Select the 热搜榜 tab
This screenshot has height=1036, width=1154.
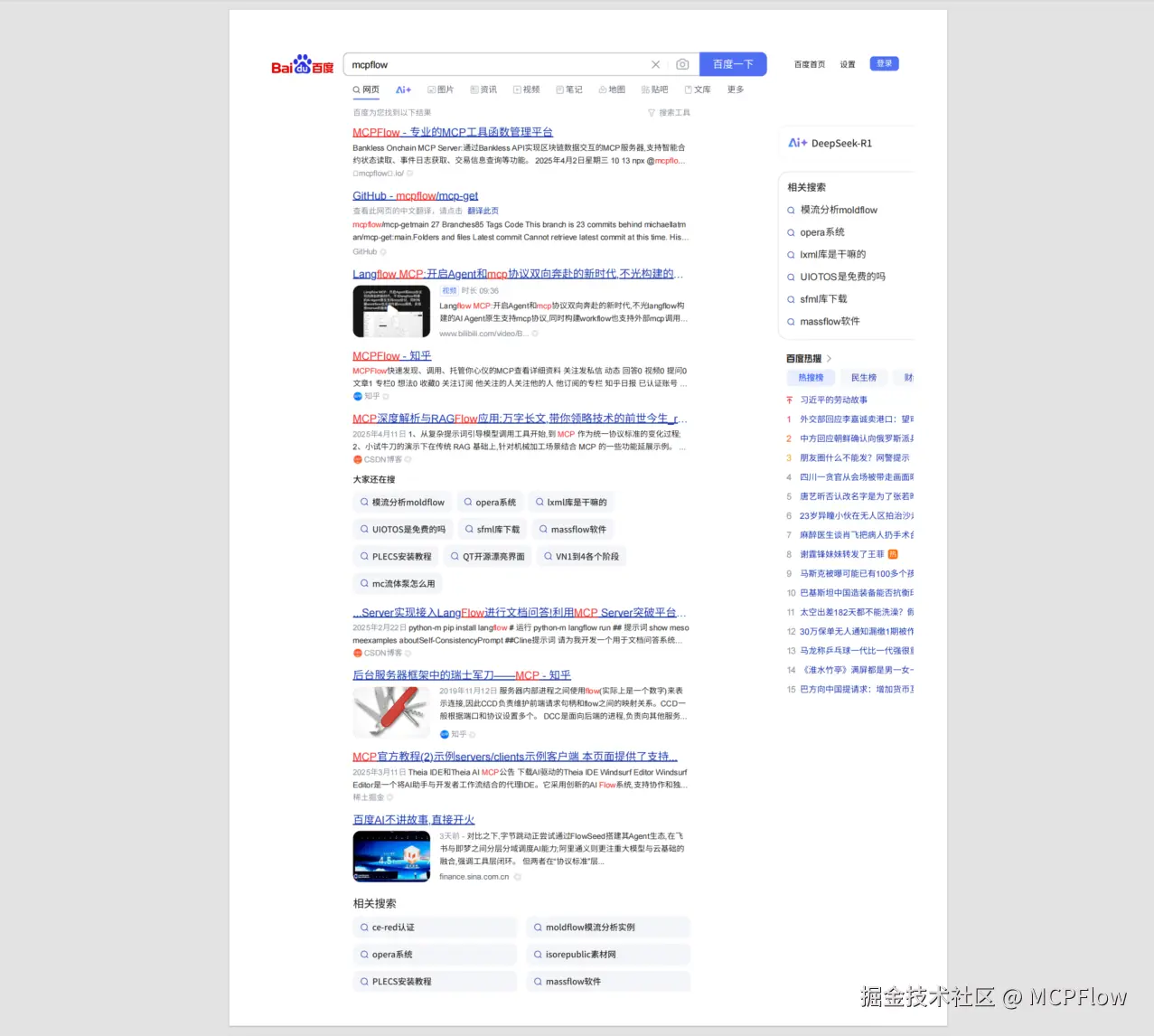click(811, 378)
